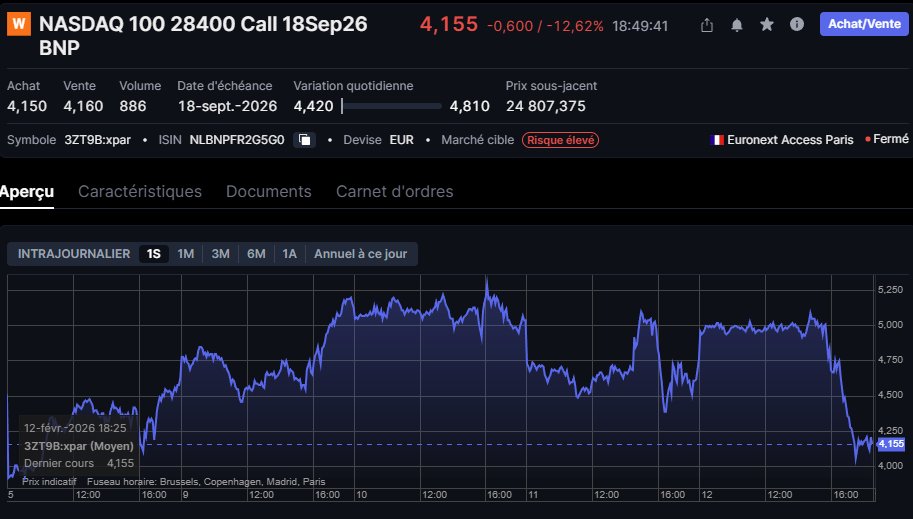Open the Carnet d'ordres tab

point(394,192)
